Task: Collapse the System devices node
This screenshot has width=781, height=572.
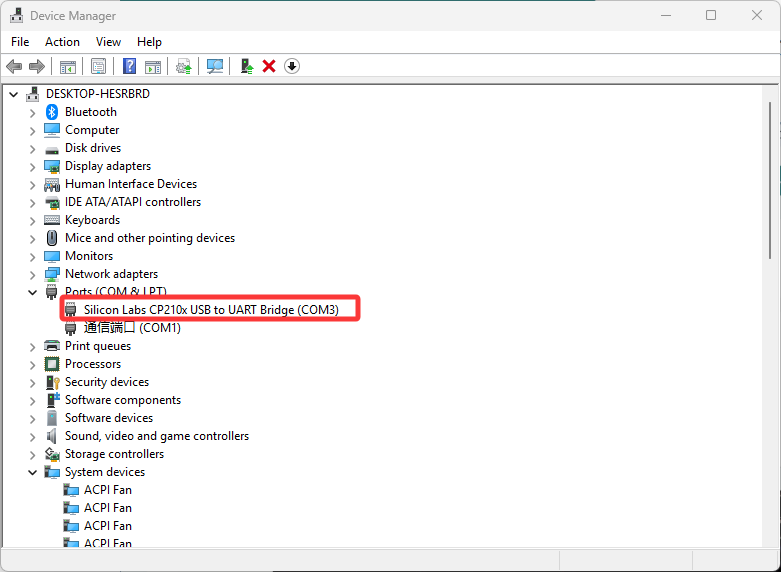Action: click(x=32, y=472)
